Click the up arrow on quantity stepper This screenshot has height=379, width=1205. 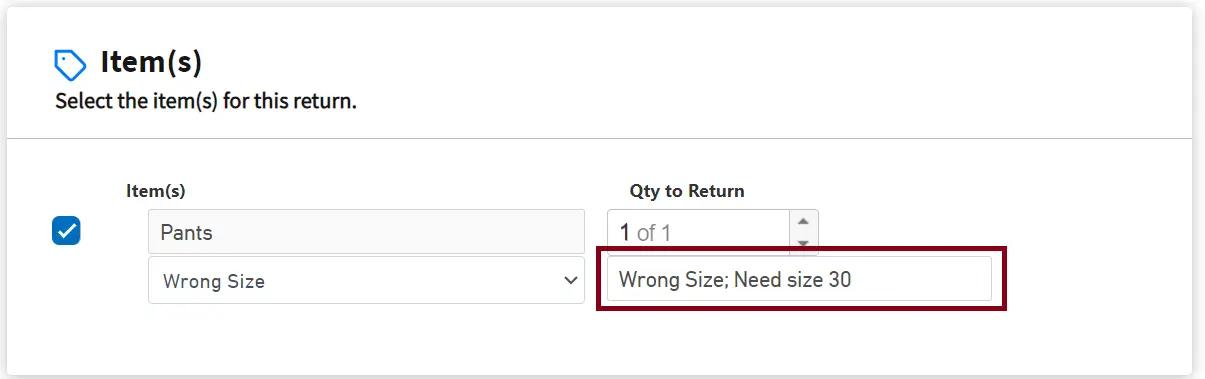(804, 222)
